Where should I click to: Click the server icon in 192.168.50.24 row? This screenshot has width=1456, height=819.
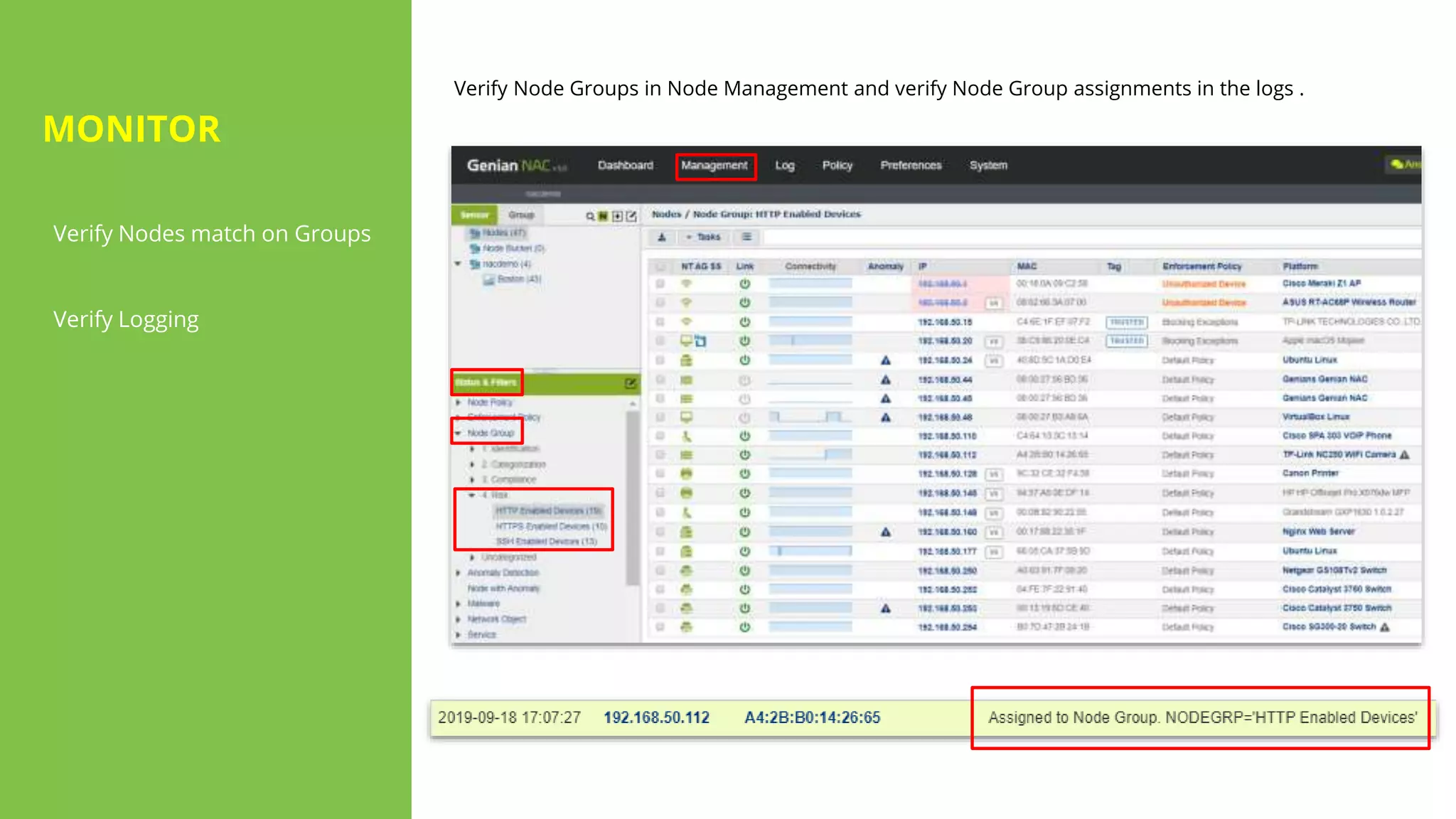pos(686,360)
